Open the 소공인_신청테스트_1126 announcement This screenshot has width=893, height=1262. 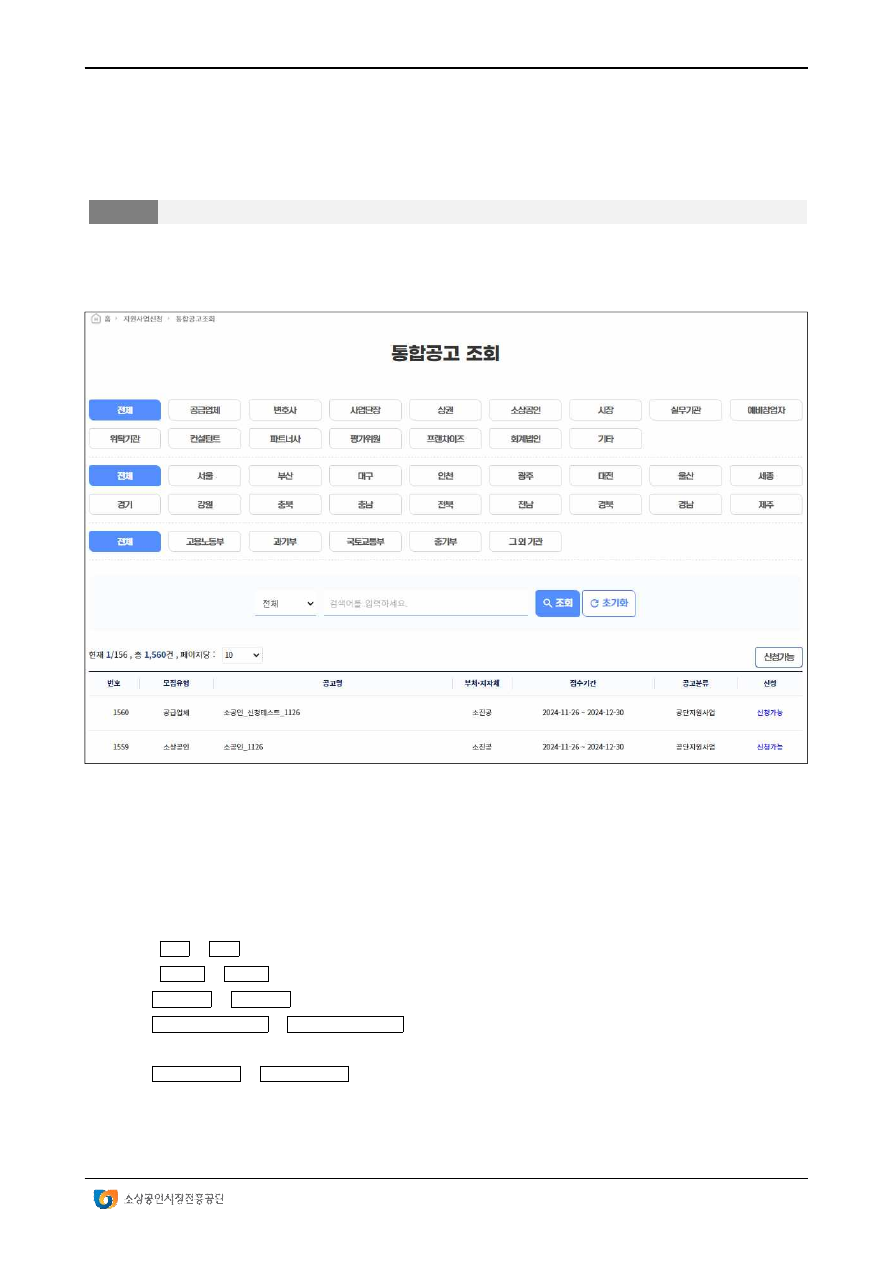262,713
